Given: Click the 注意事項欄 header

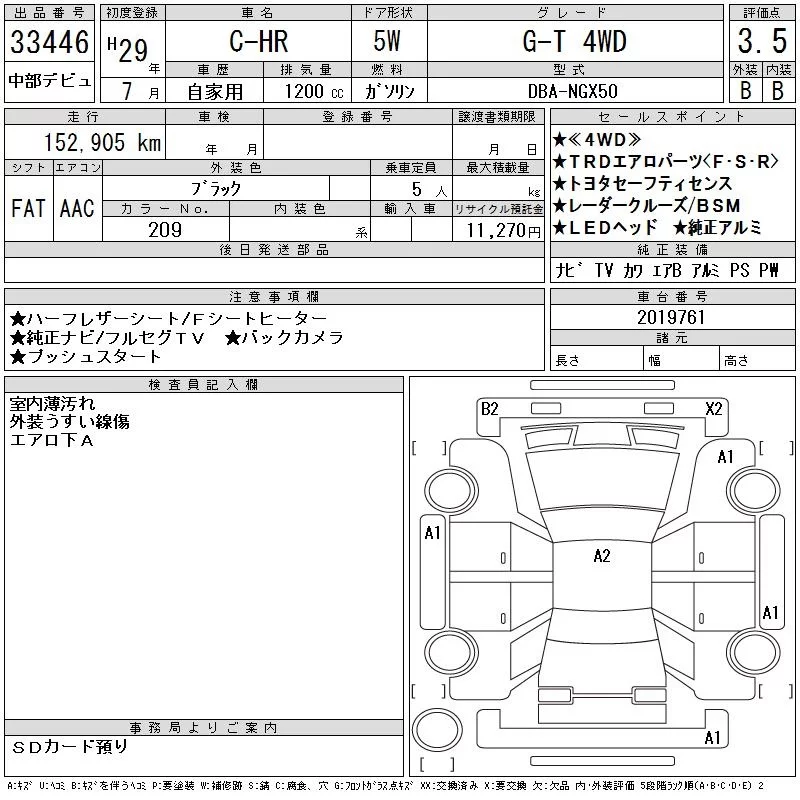Looking at the screenshot, I should [x=274, y=296].
